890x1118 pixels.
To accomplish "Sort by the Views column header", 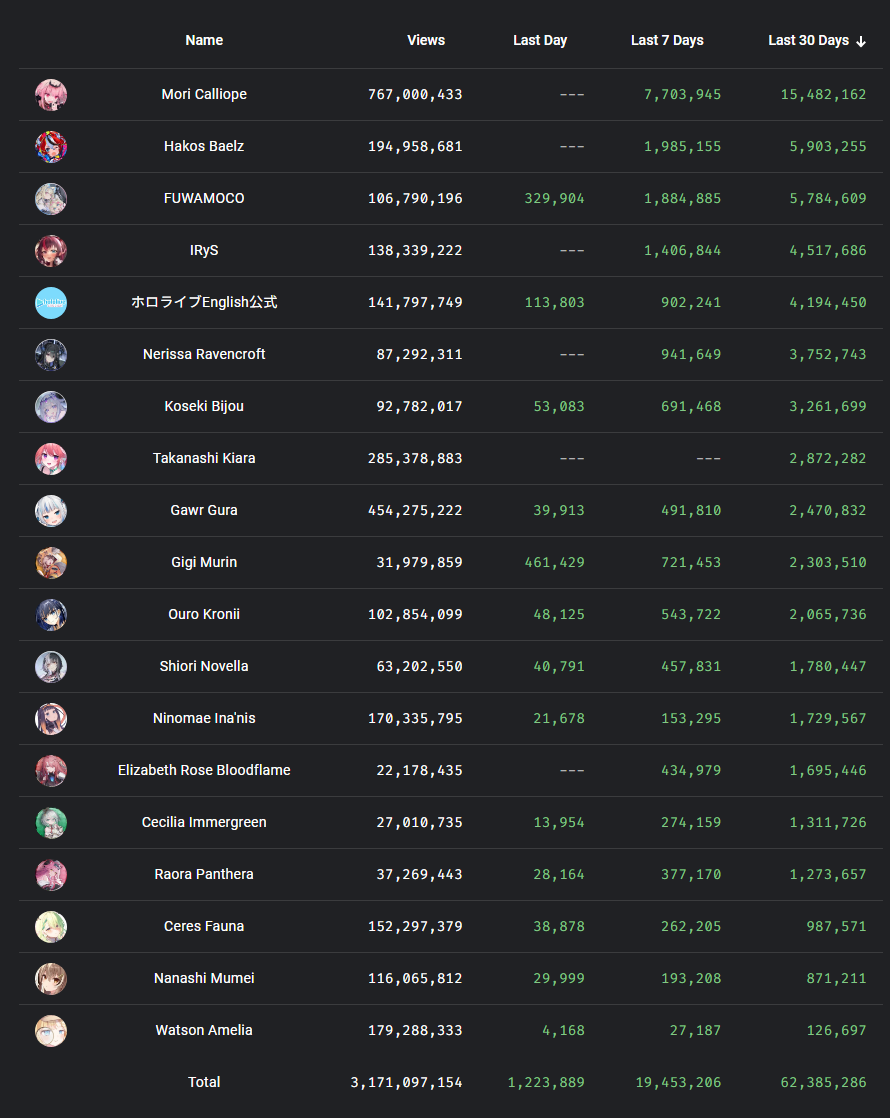I will [426, 41].
